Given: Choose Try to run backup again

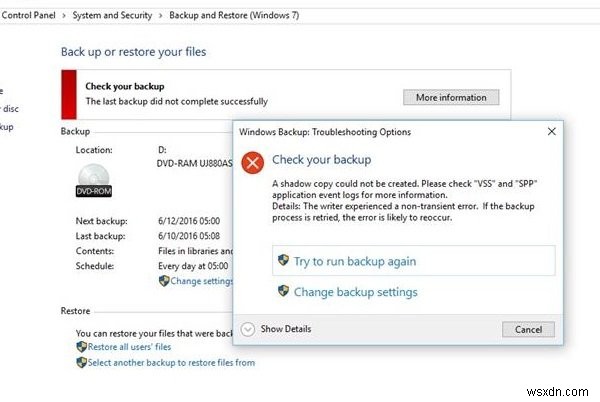Looking at the screenshot, I should tap(354, 261).
